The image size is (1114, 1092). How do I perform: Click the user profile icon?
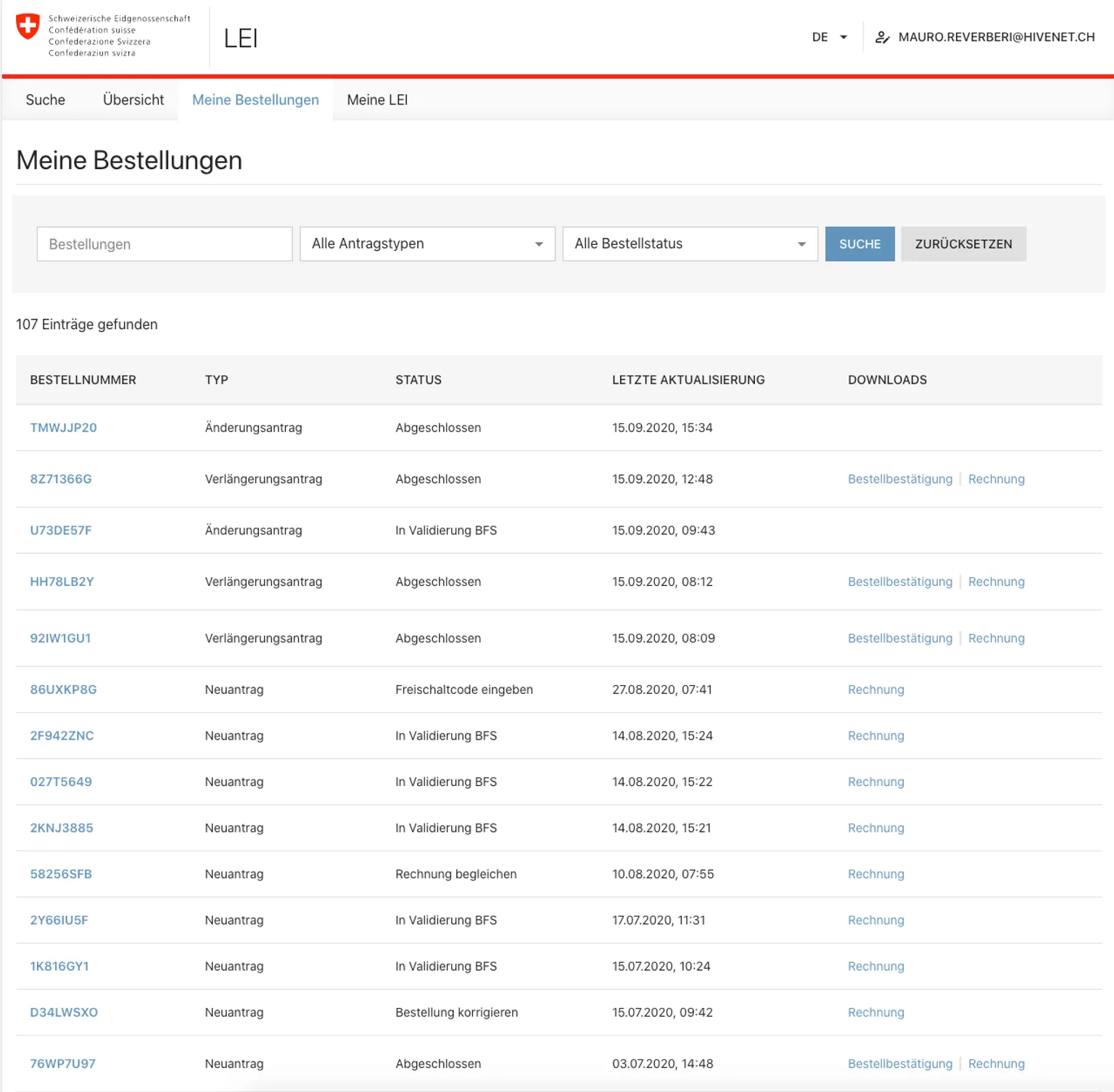tap(882, 37)
